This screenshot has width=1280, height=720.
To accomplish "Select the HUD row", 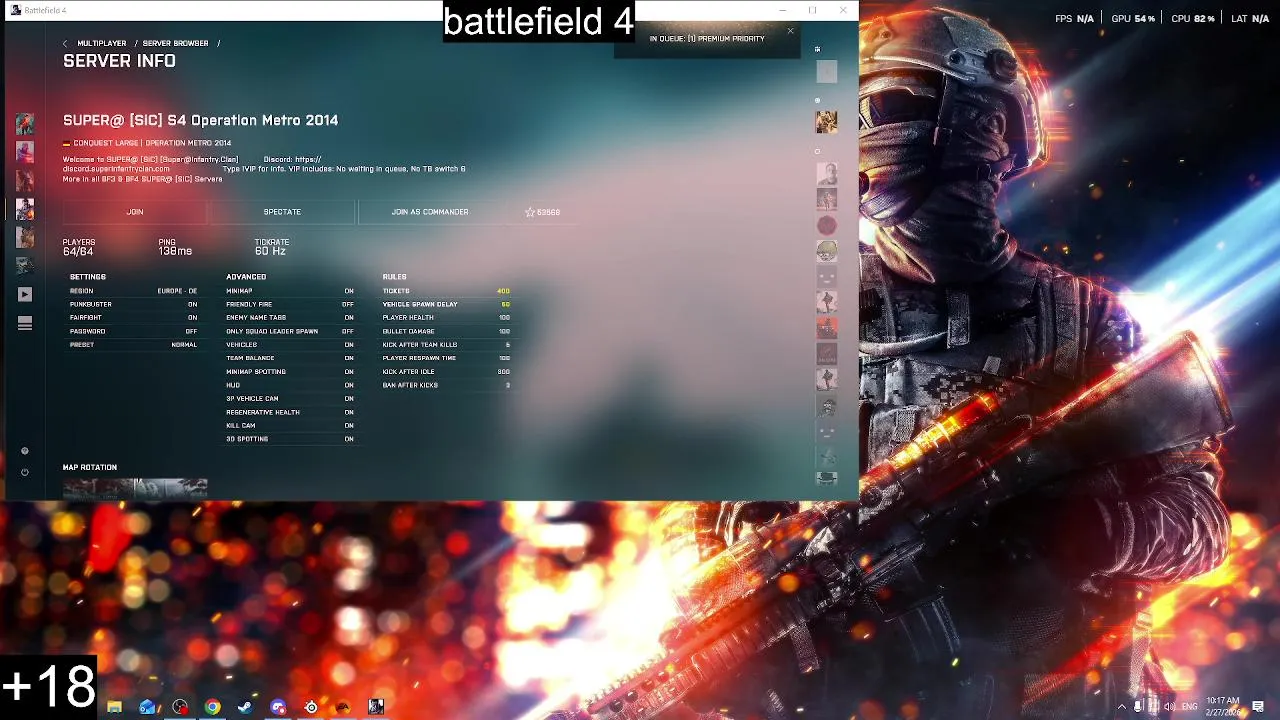I will (290, 385).
